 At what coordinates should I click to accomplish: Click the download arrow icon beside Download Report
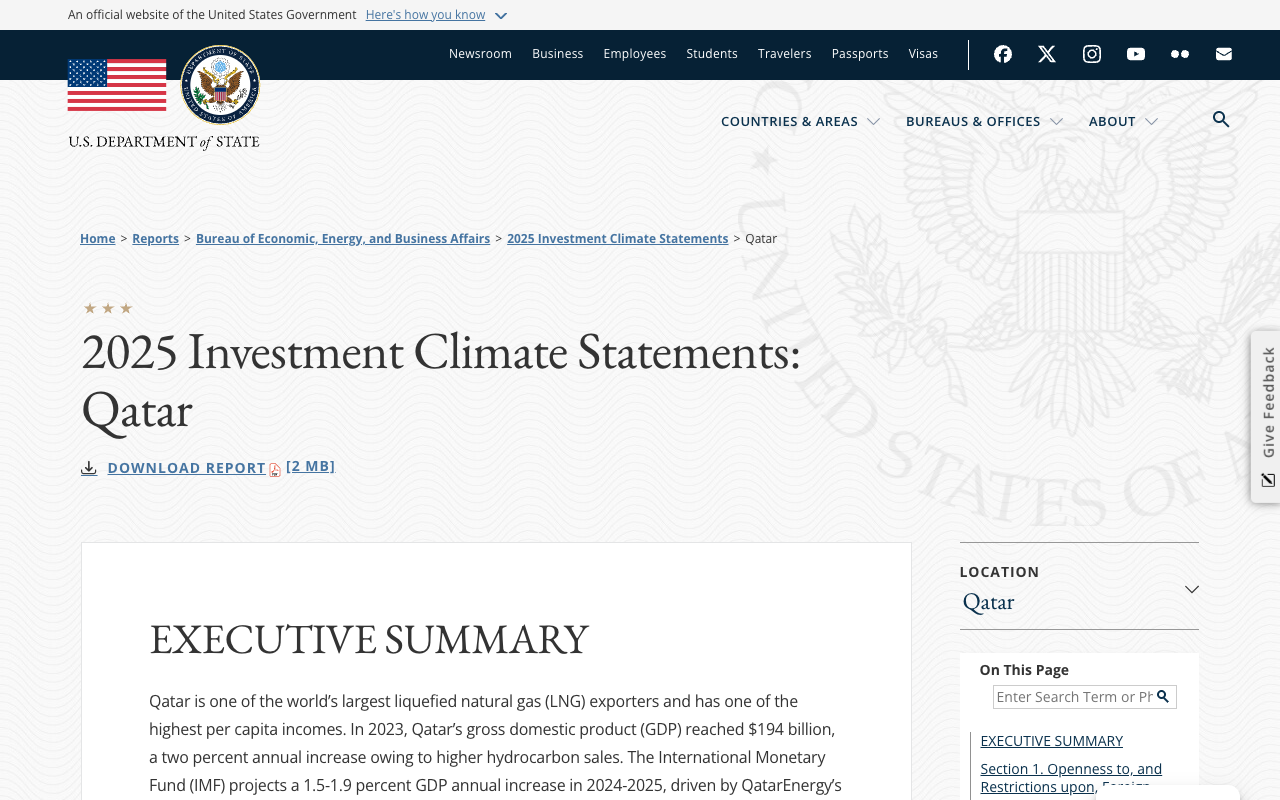[x=89, y=468]
